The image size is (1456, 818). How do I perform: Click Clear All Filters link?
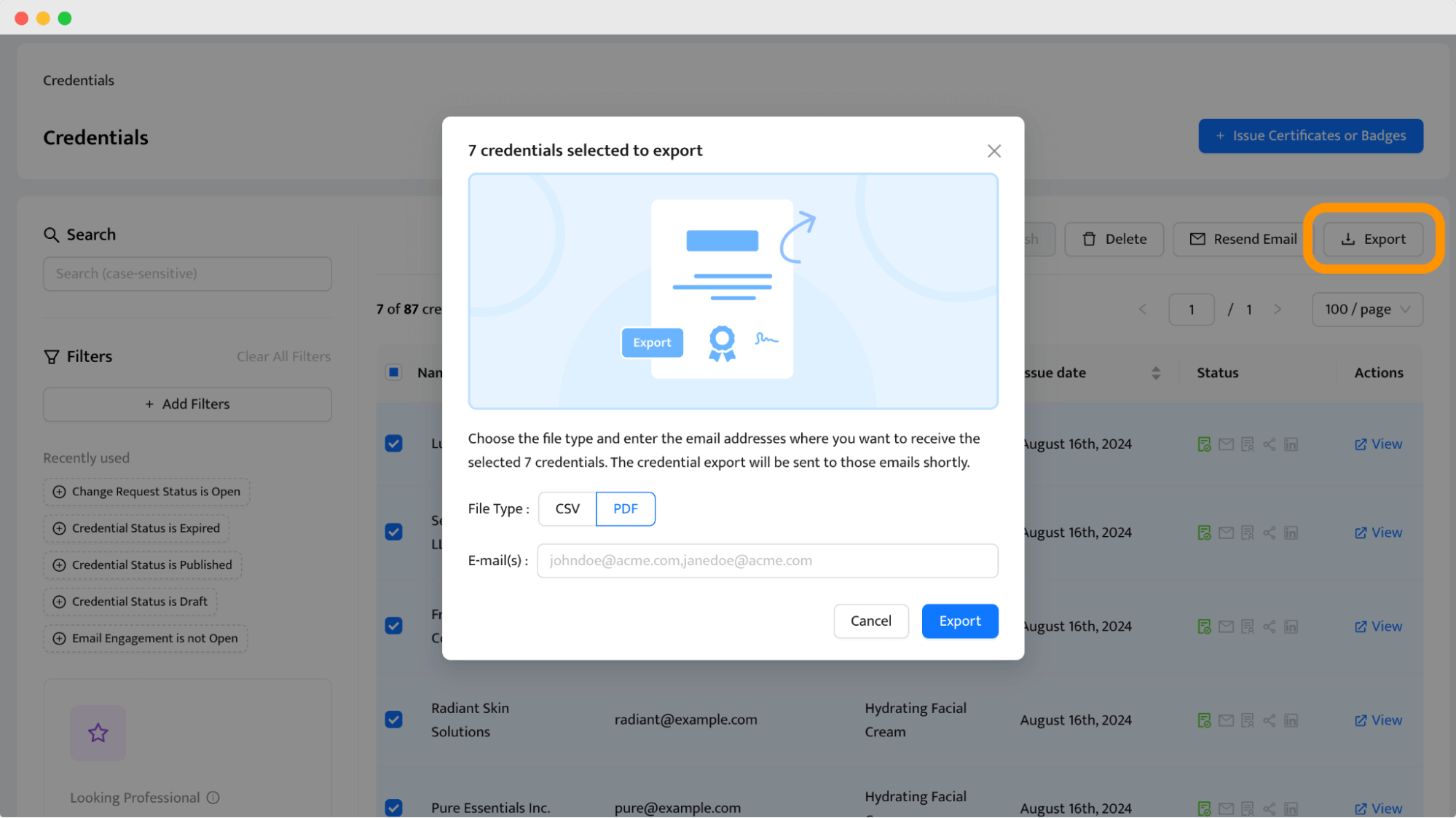point(283,356)
